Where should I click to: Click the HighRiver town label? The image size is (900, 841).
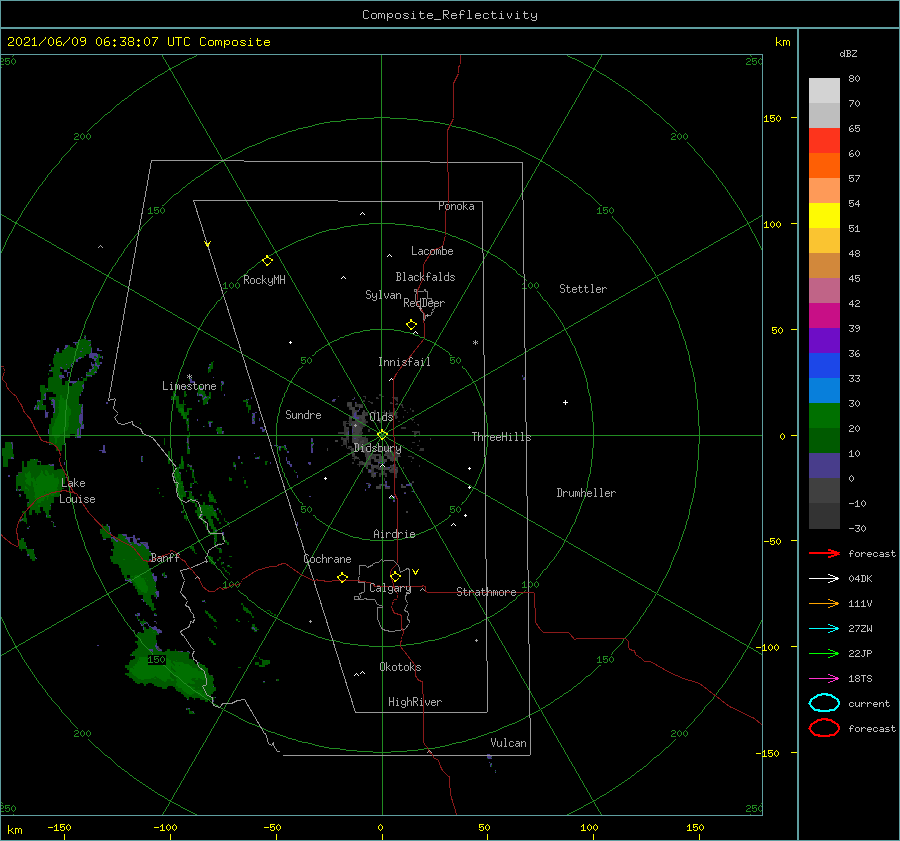click(415, 702)
